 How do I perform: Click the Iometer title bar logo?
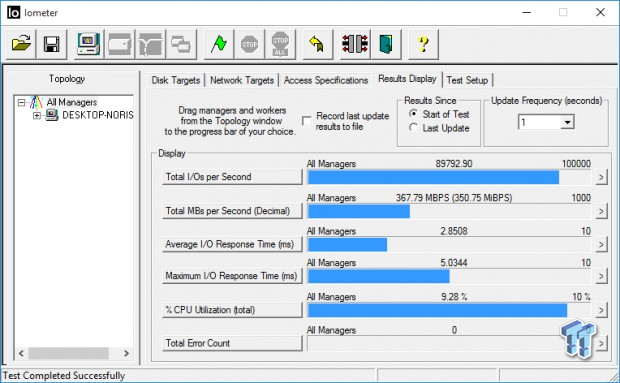(13, 13)
